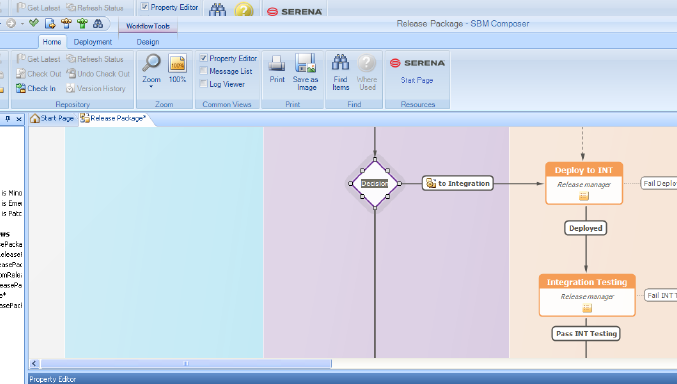The height and width of the screenshot is (384, 677).
Task: Click Check Out in Repository group
Action: point(38,74)
